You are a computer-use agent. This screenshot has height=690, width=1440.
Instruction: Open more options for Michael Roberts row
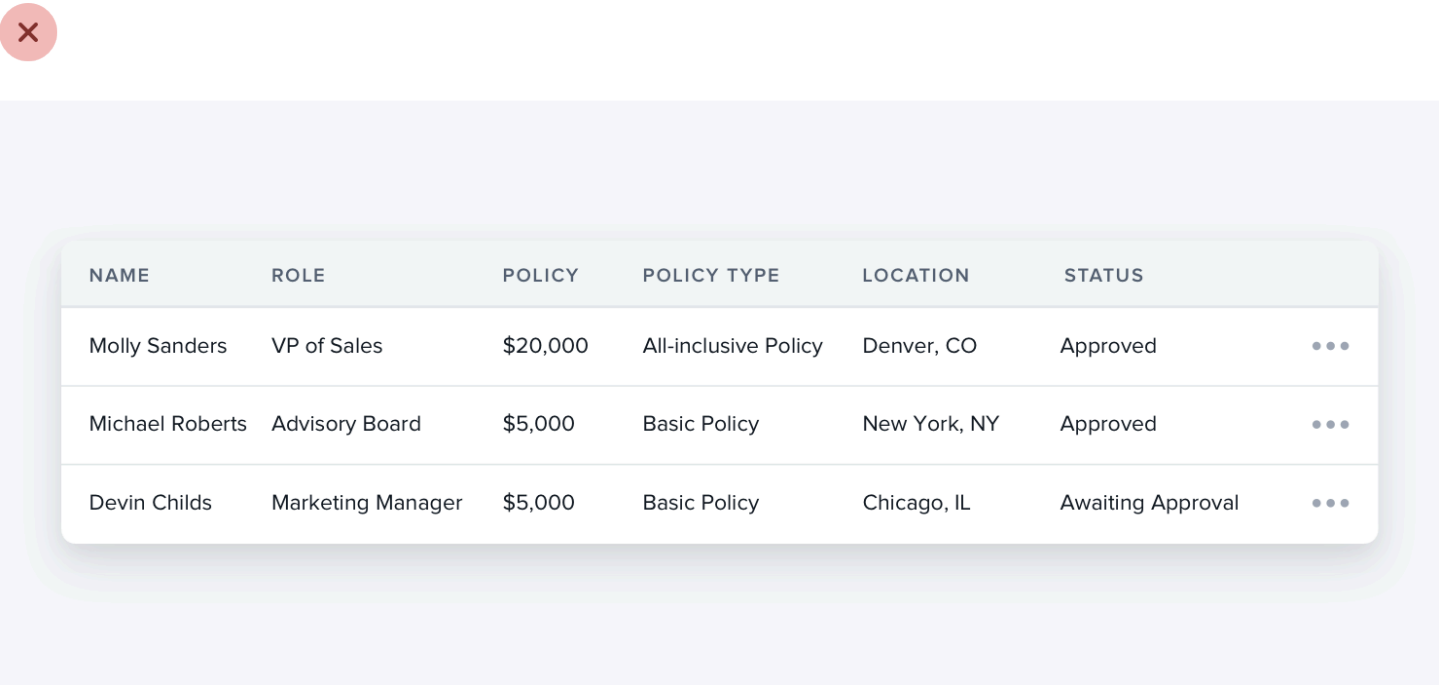1330,424
